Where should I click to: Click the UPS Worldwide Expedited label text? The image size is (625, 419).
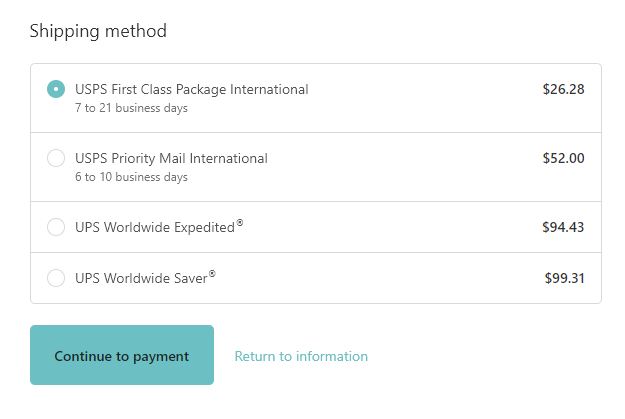click(x=154, y=227)
